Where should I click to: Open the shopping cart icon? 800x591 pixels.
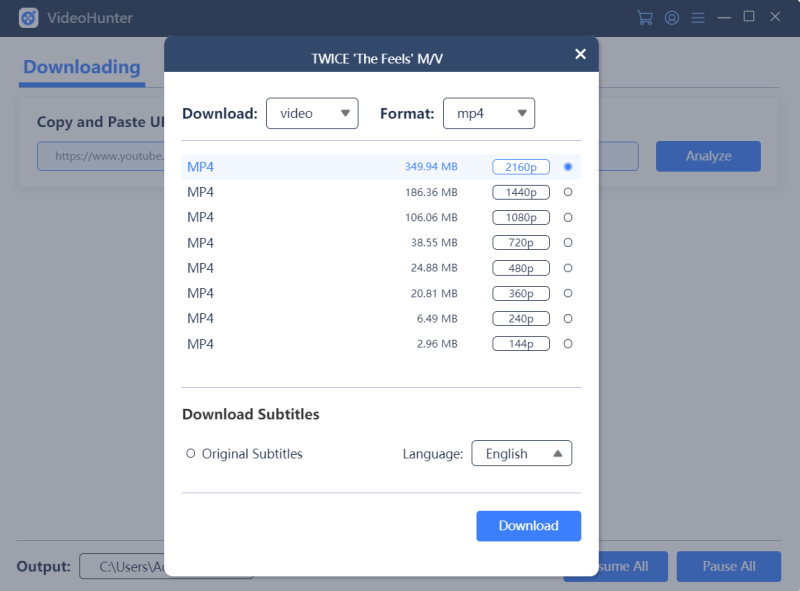click(x=645, y=18)
